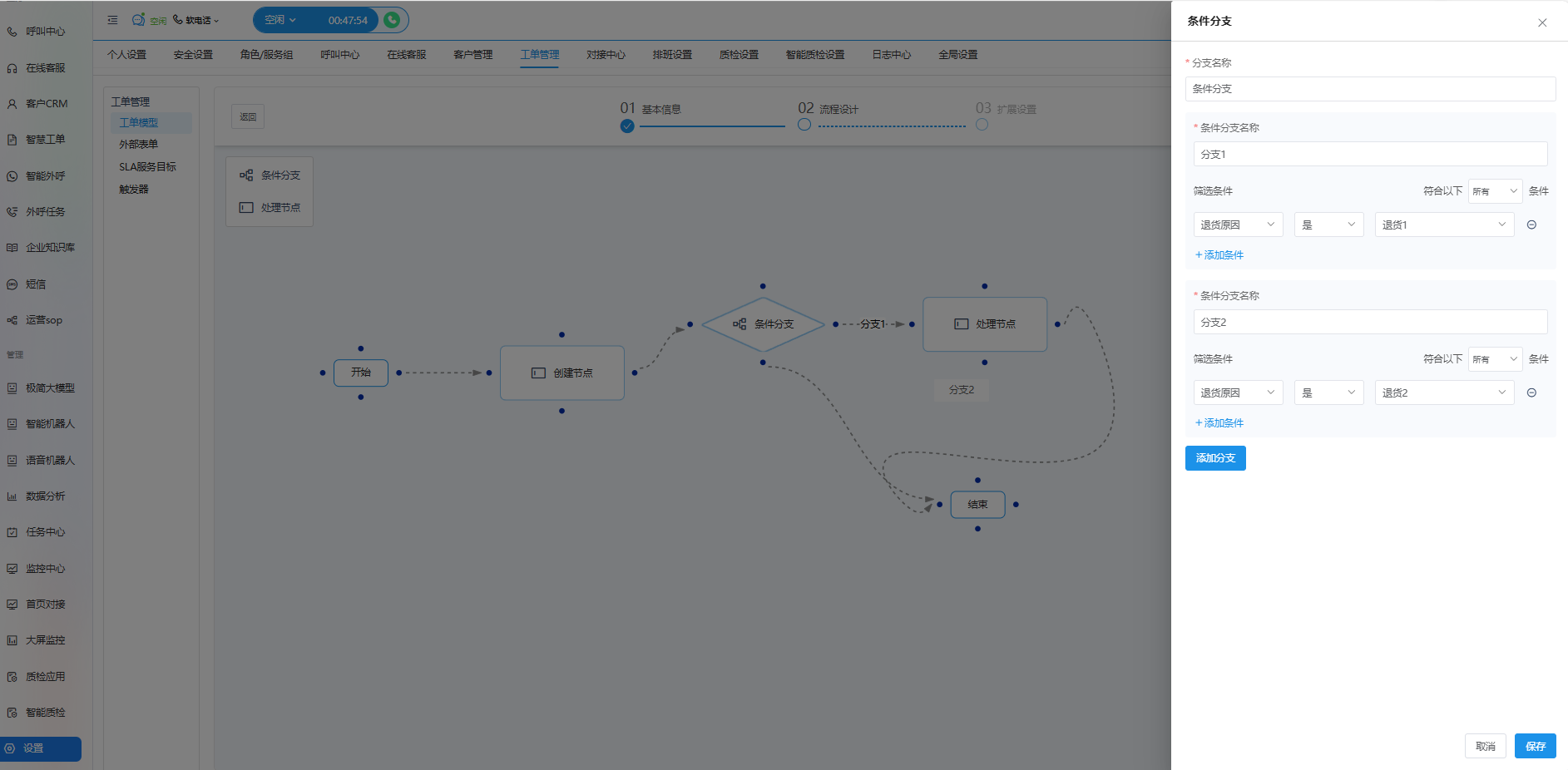1568x770 pixels.
Task: Click the green phone call icon
Action: (392, 20)
